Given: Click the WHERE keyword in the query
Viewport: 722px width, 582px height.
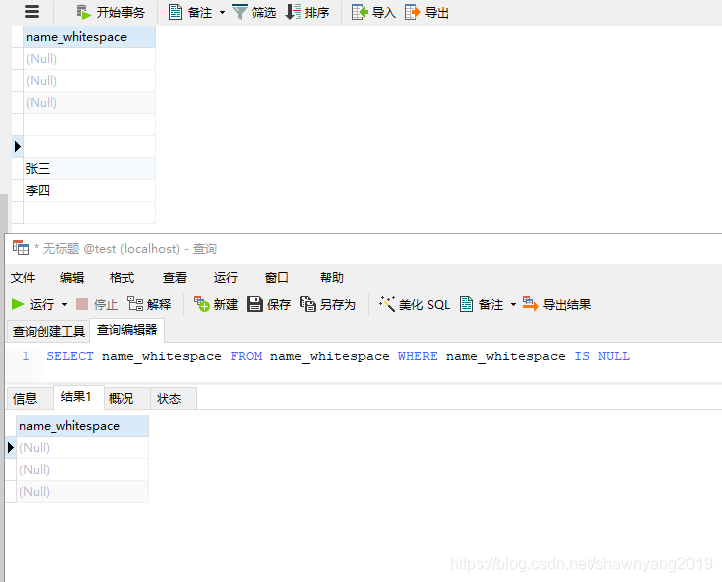Looking at the screenshot, I should point(418,356).
